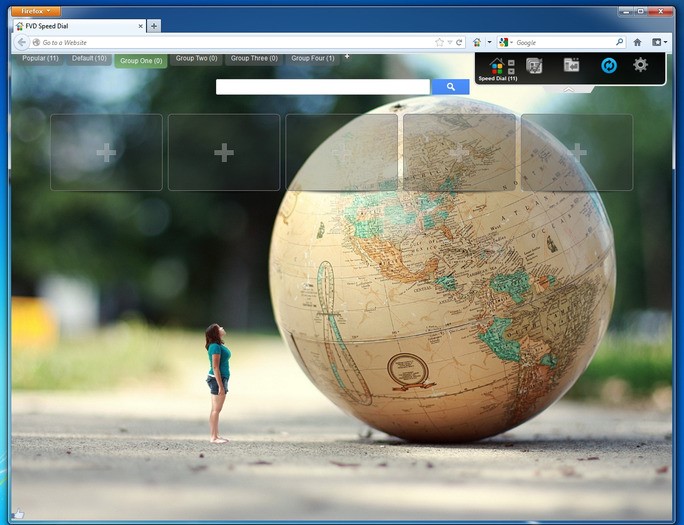Open the bookmarks toolbar dropdown at far right
This screenshot has height=525, width=684.
point(659,42)
